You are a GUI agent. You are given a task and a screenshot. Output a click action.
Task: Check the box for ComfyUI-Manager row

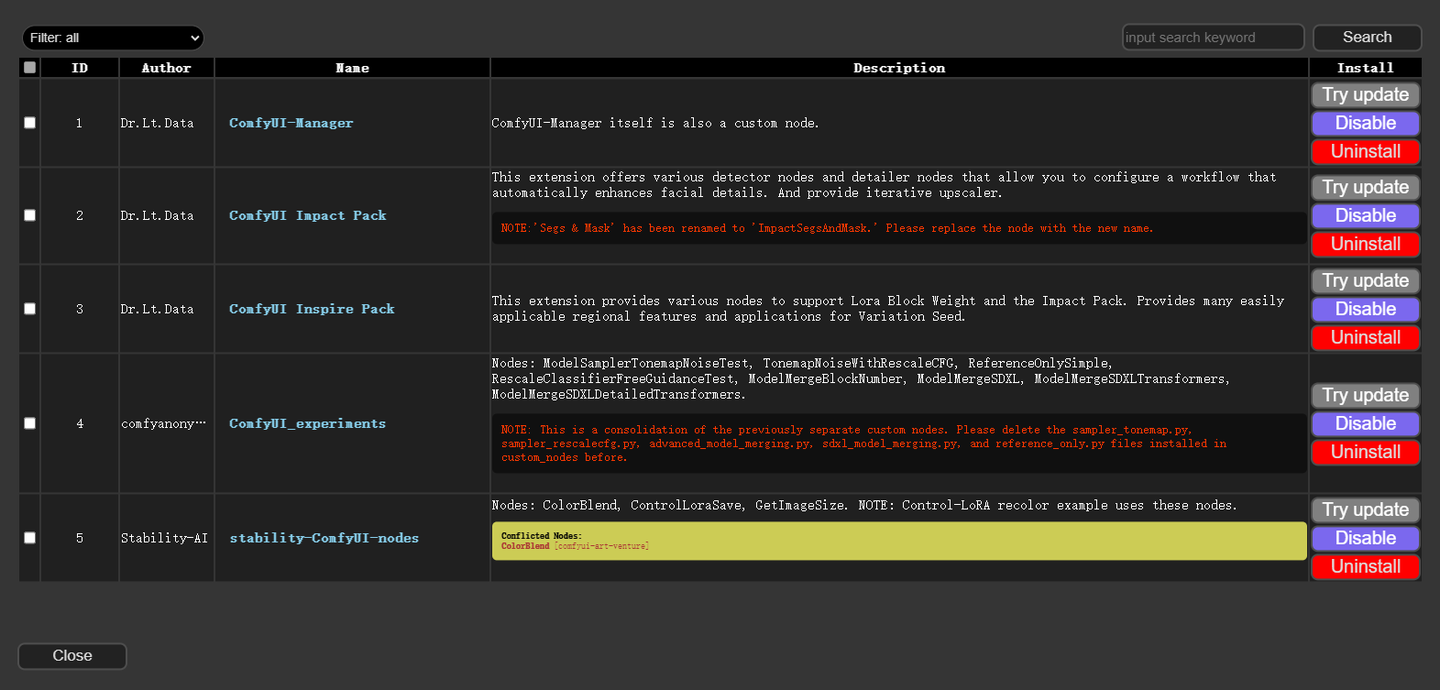pyautogui.click(x=30, y=123)
